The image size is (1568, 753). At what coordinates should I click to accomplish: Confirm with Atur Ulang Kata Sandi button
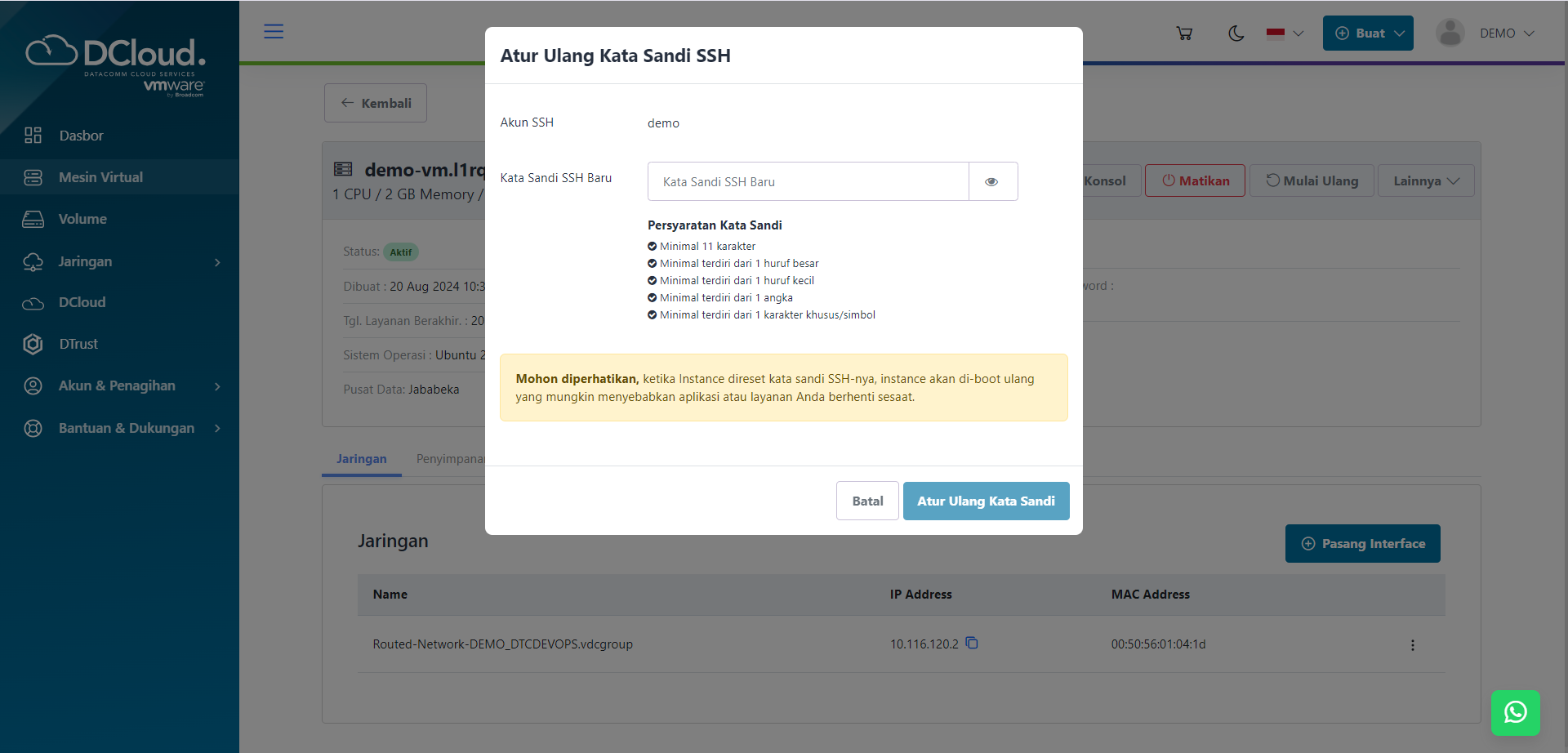pos(986,501)
